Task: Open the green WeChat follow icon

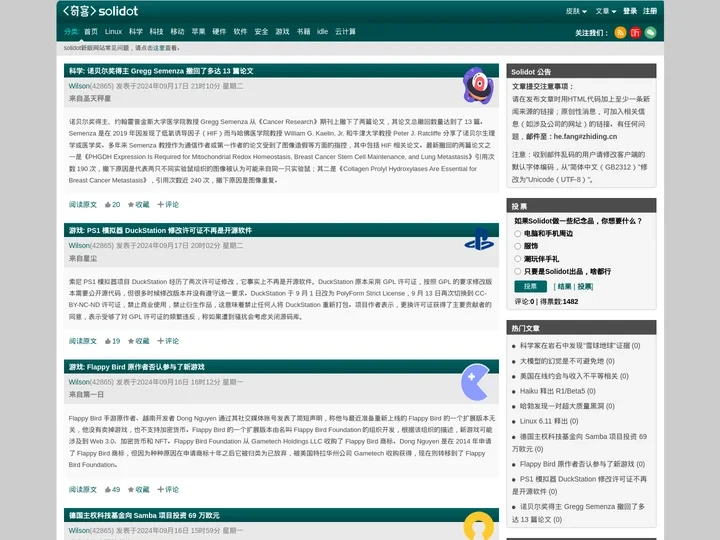Action: coord(650,33)
